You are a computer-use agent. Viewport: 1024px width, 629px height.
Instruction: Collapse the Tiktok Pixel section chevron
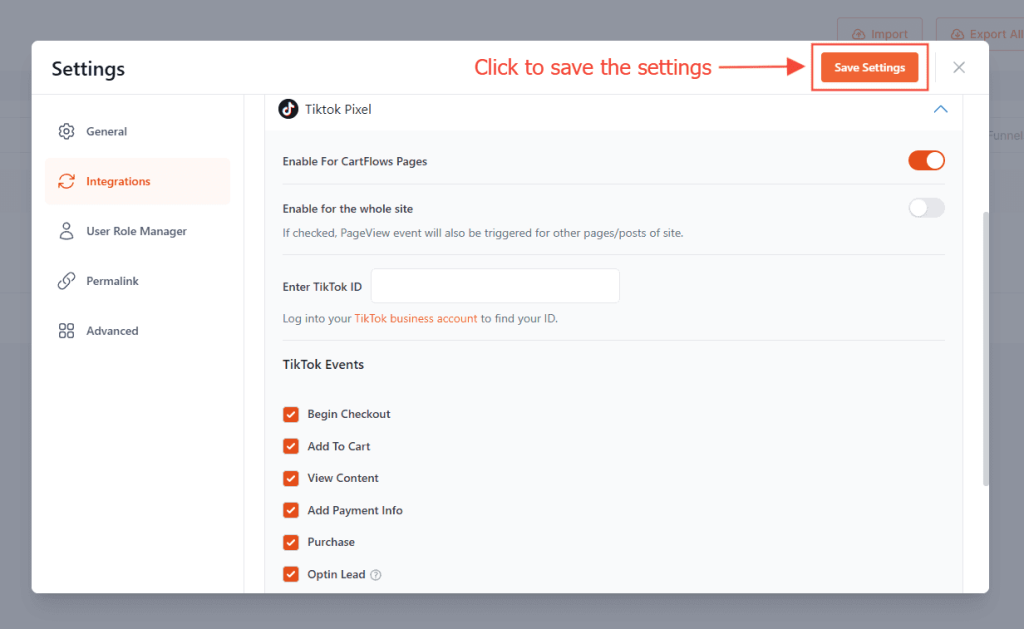tap(940, 109)
